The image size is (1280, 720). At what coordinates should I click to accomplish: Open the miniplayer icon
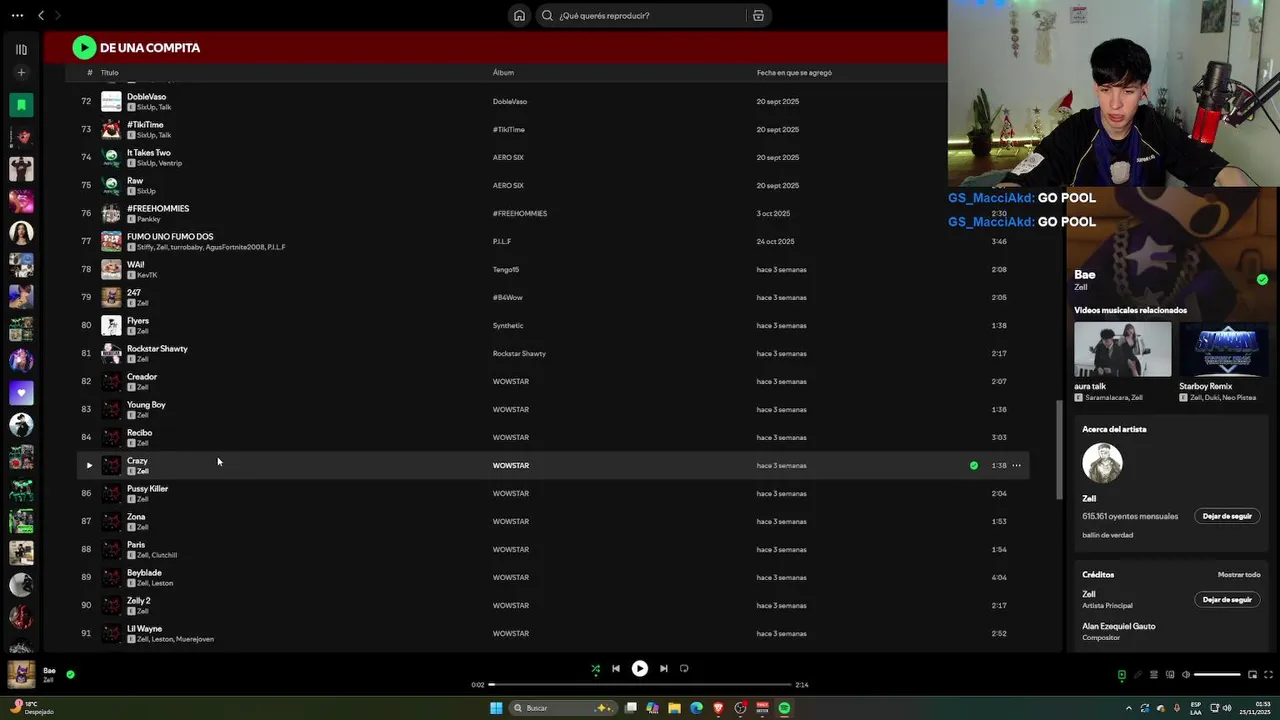tap(1253, 675)
